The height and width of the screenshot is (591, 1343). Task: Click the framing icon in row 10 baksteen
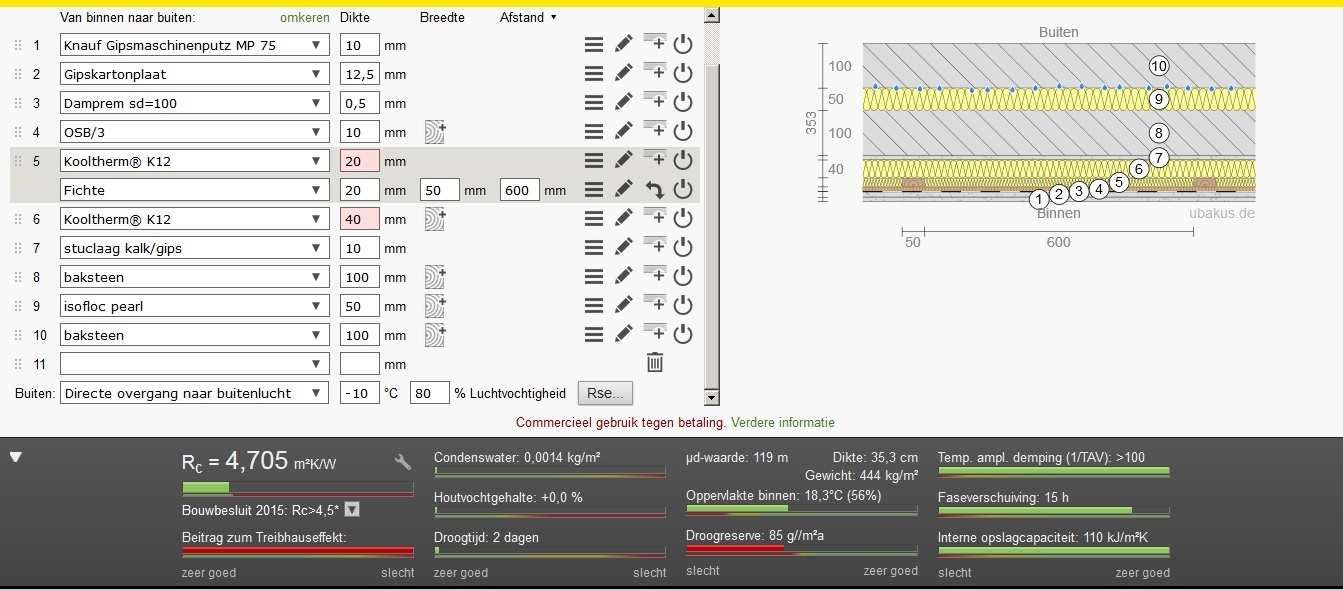[435, 335]
